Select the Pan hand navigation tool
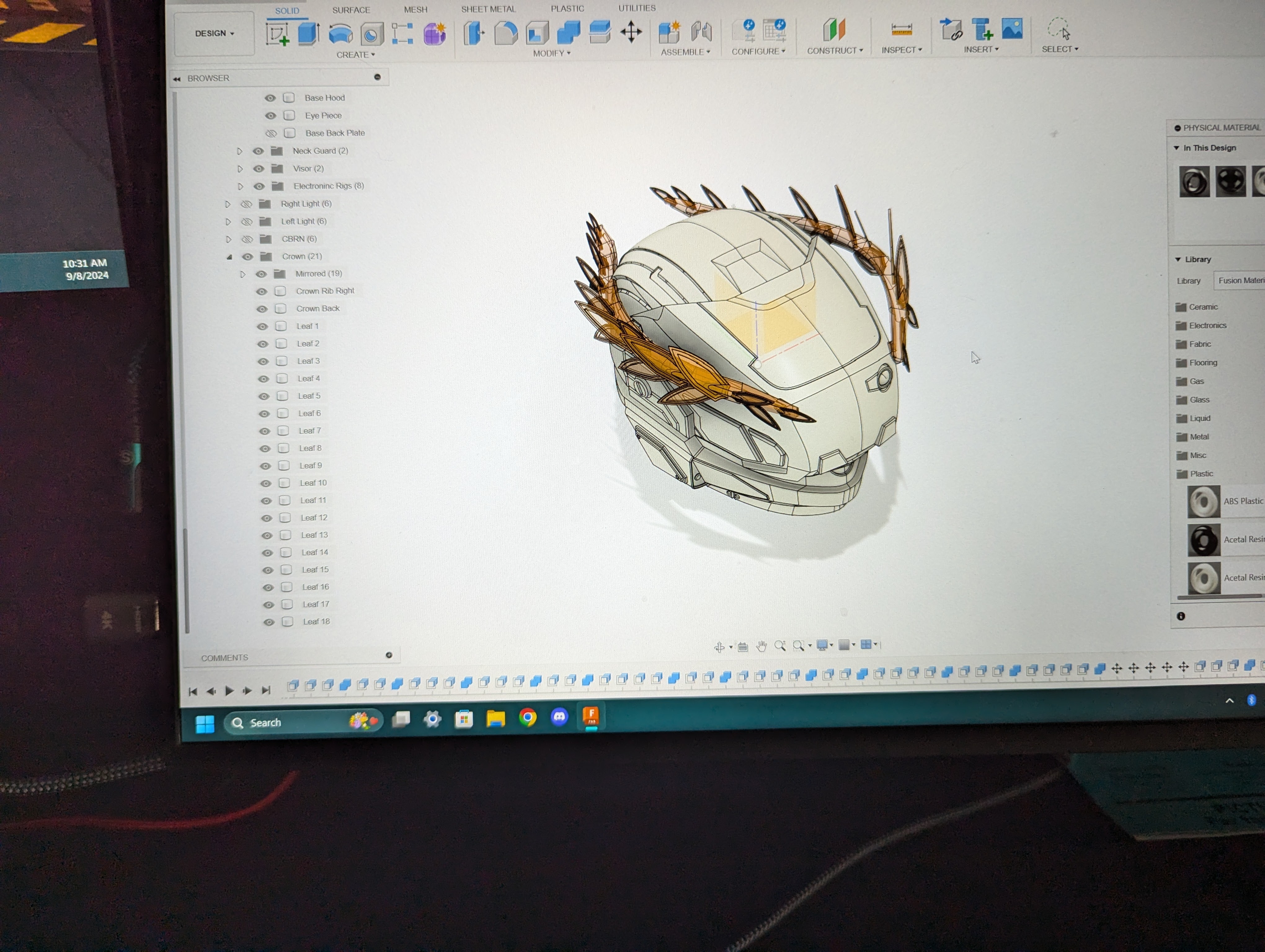Screen dimensions: 1265x952 [x=761, y=646]
